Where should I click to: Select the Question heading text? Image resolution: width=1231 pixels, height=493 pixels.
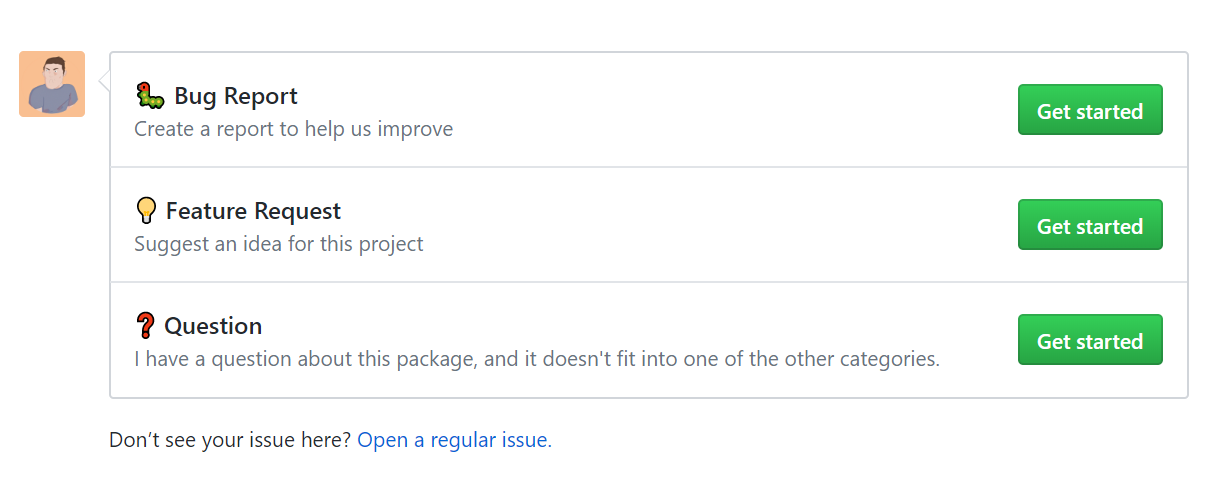coord(213,326)
